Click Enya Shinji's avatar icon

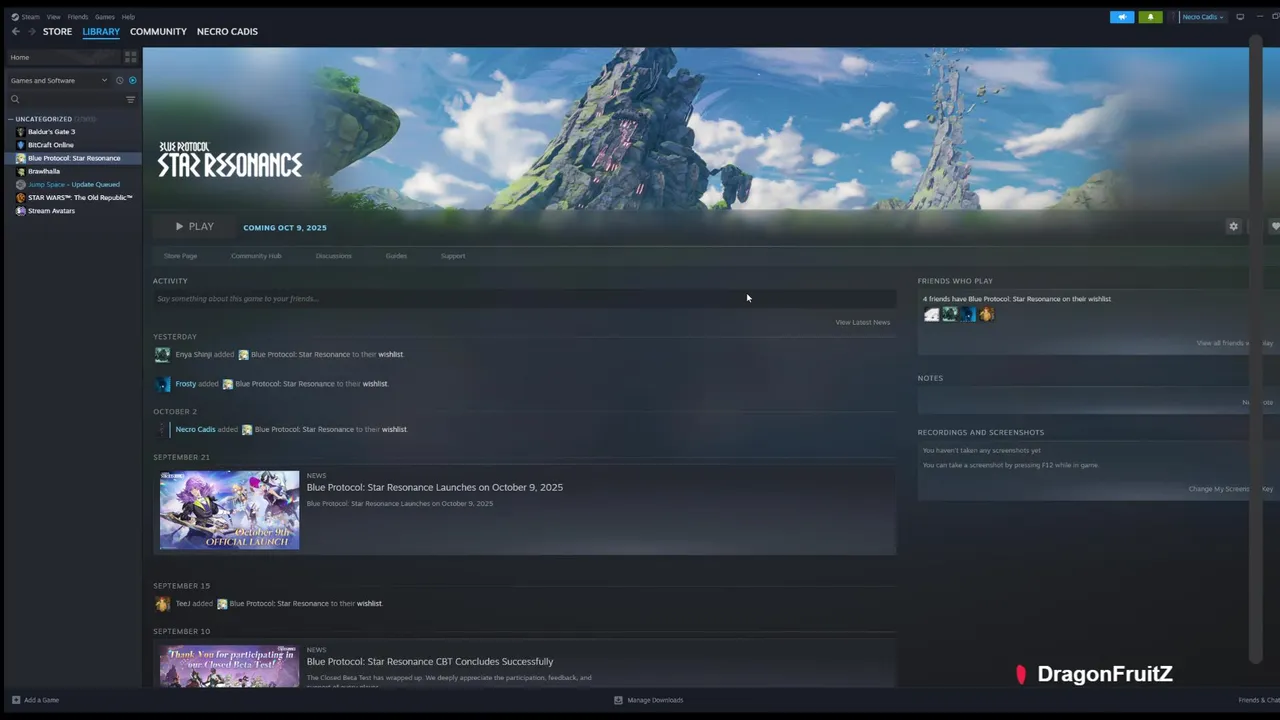pyautogui.click(x=162, y=354)
